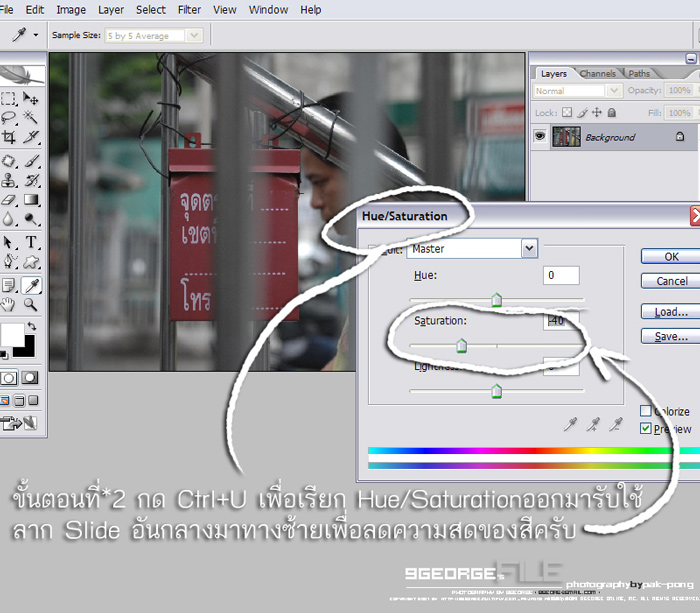This screenshot has width=700, height=613.
Task: Select the Eyedropper tool in toolbox
Action: point(31,285)
